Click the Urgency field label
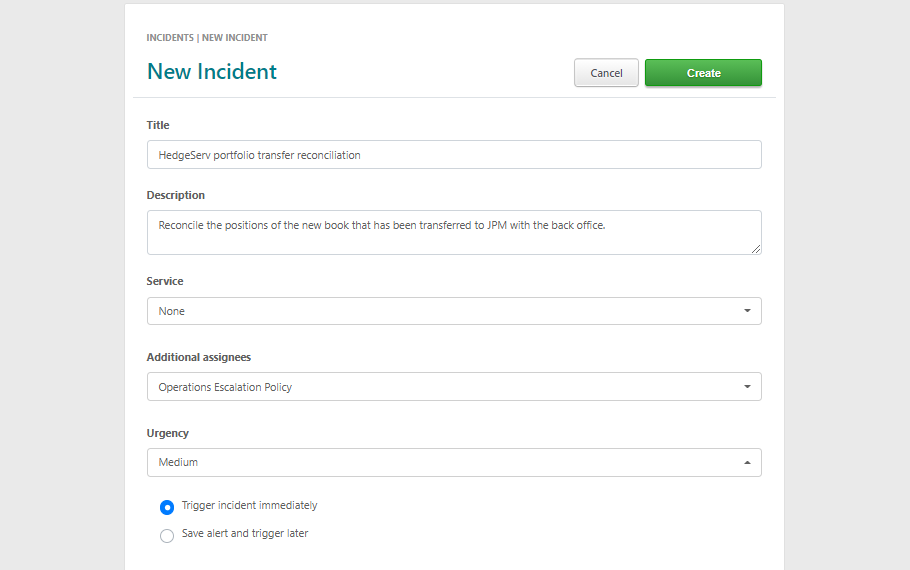Screen dimensions: 910x570 pos(168,433)
